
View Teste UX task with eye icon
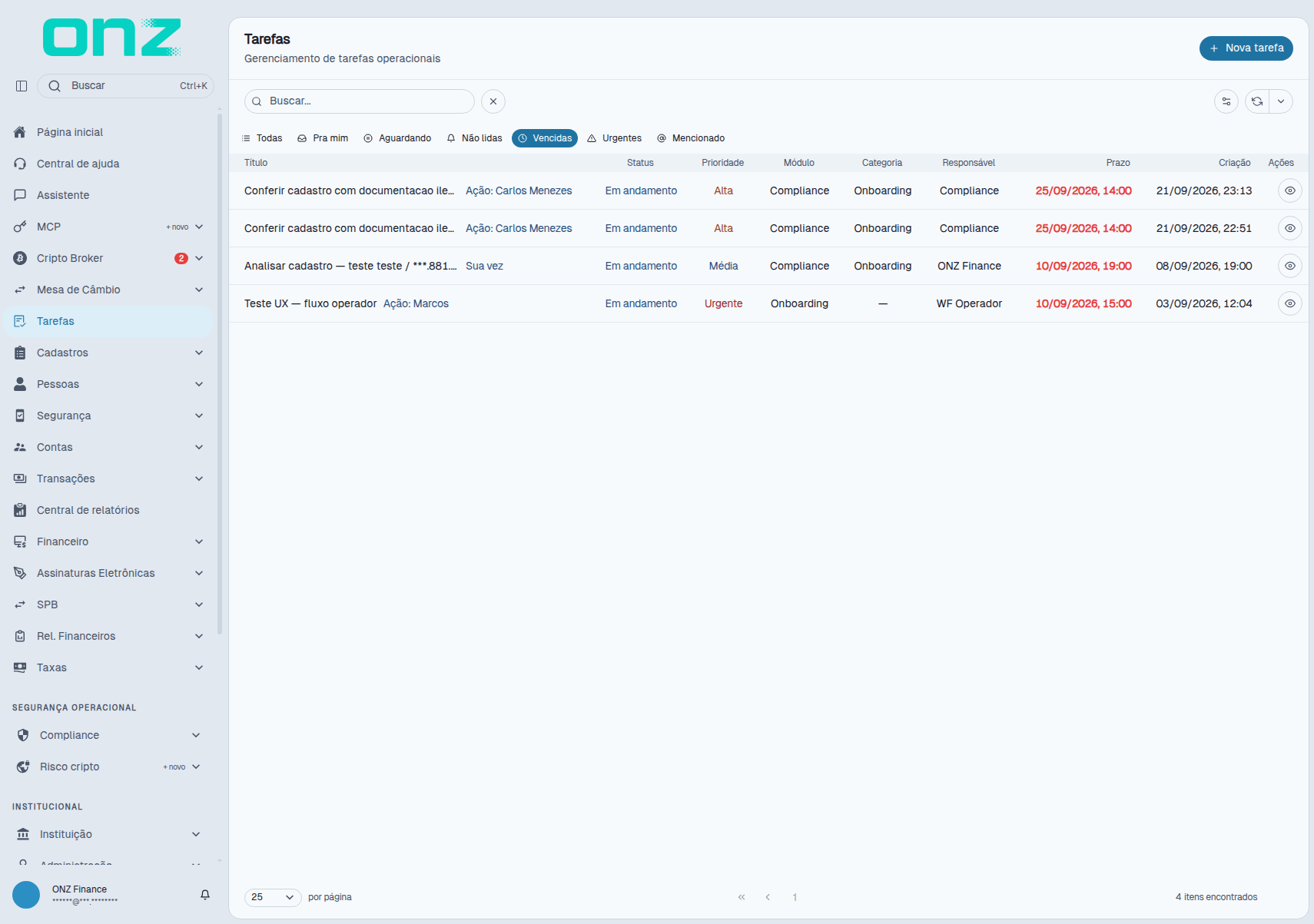[1290, 303]
